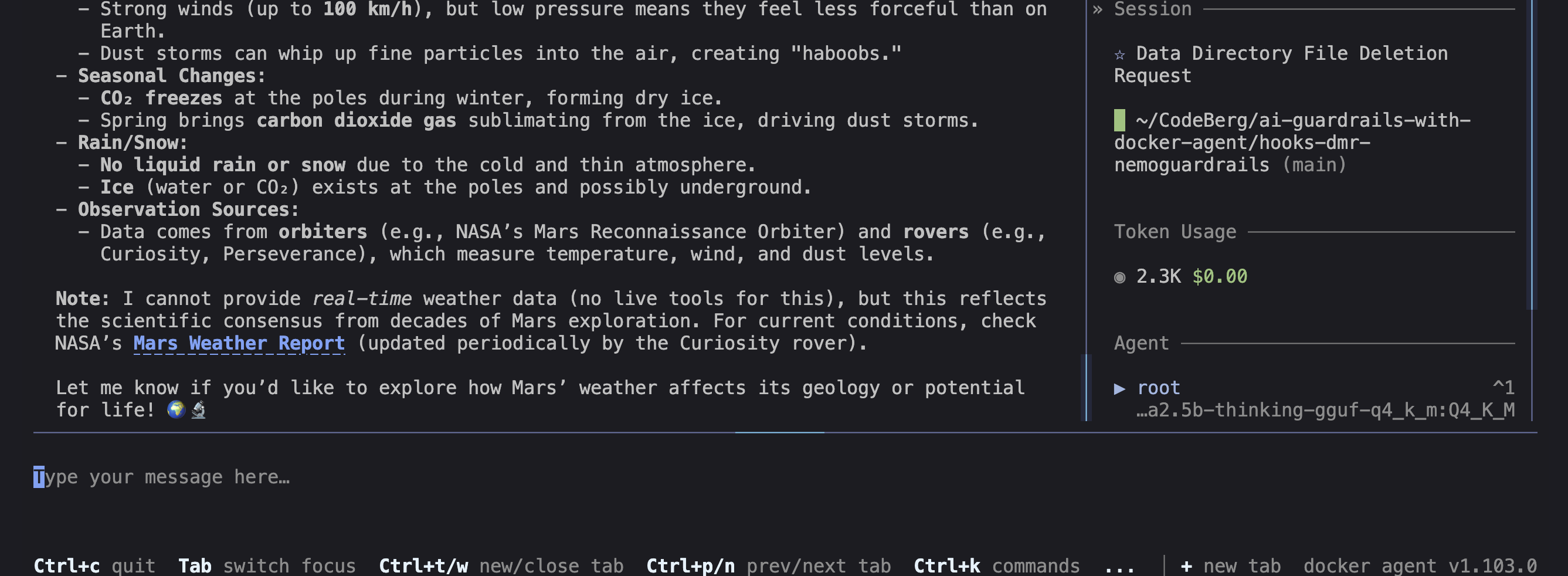Click the star icon beside session title

pos(1119,55)
